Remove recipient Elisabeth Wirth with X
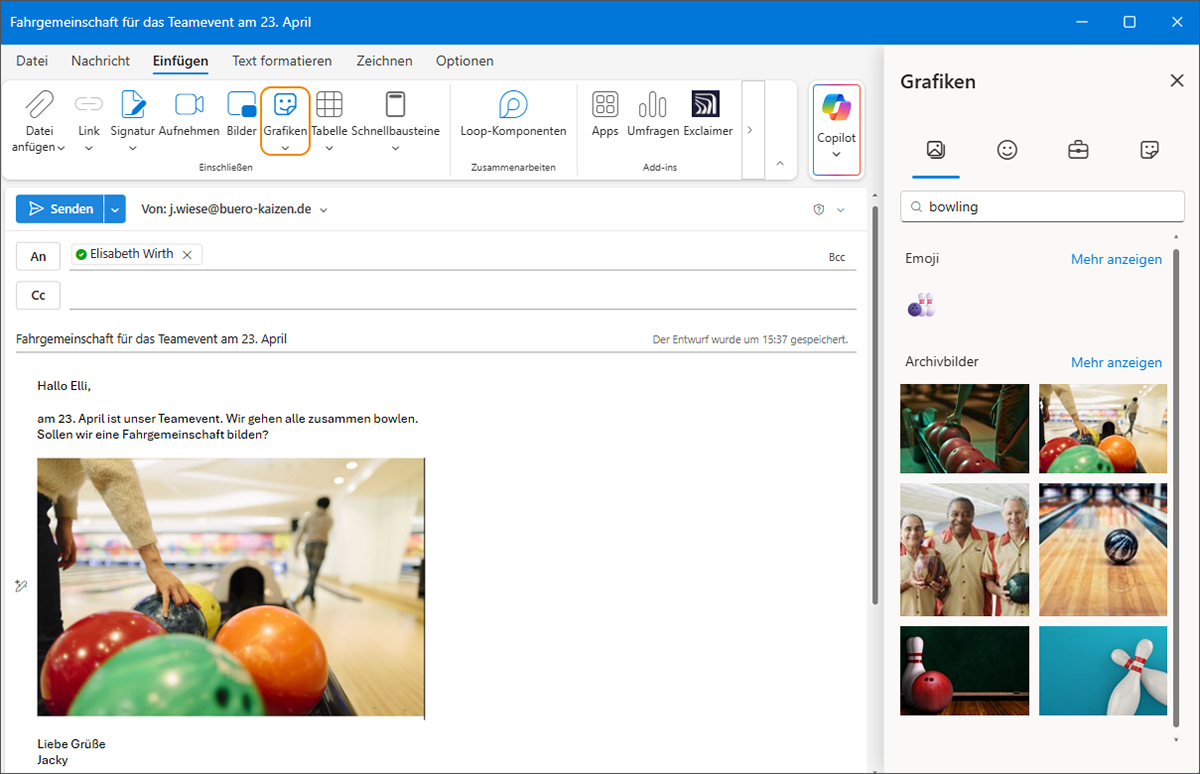This screenshot has height=774, width=1200. click(187, 254)
